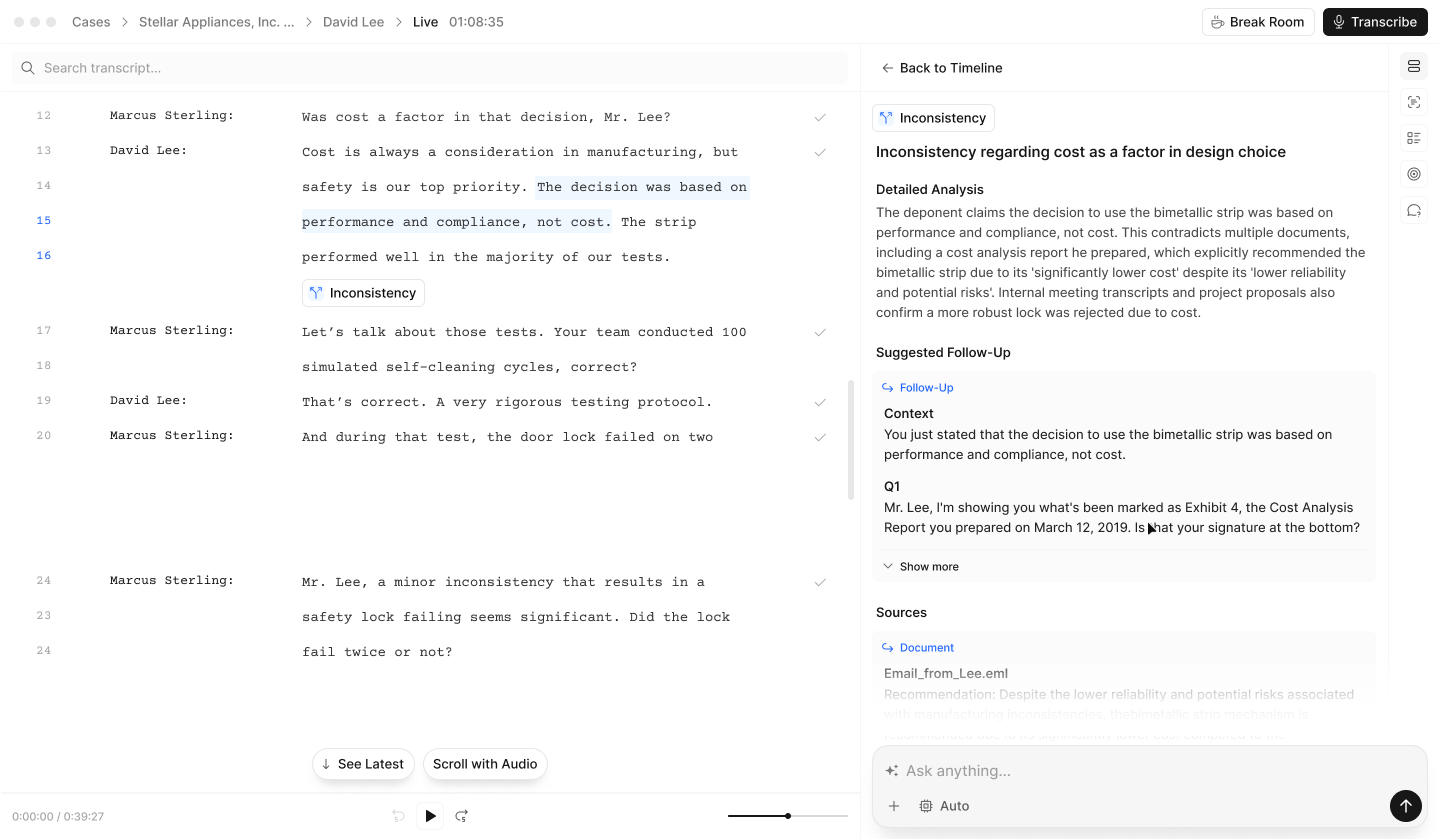Click the live timer 01:08:35

(476, 22)
